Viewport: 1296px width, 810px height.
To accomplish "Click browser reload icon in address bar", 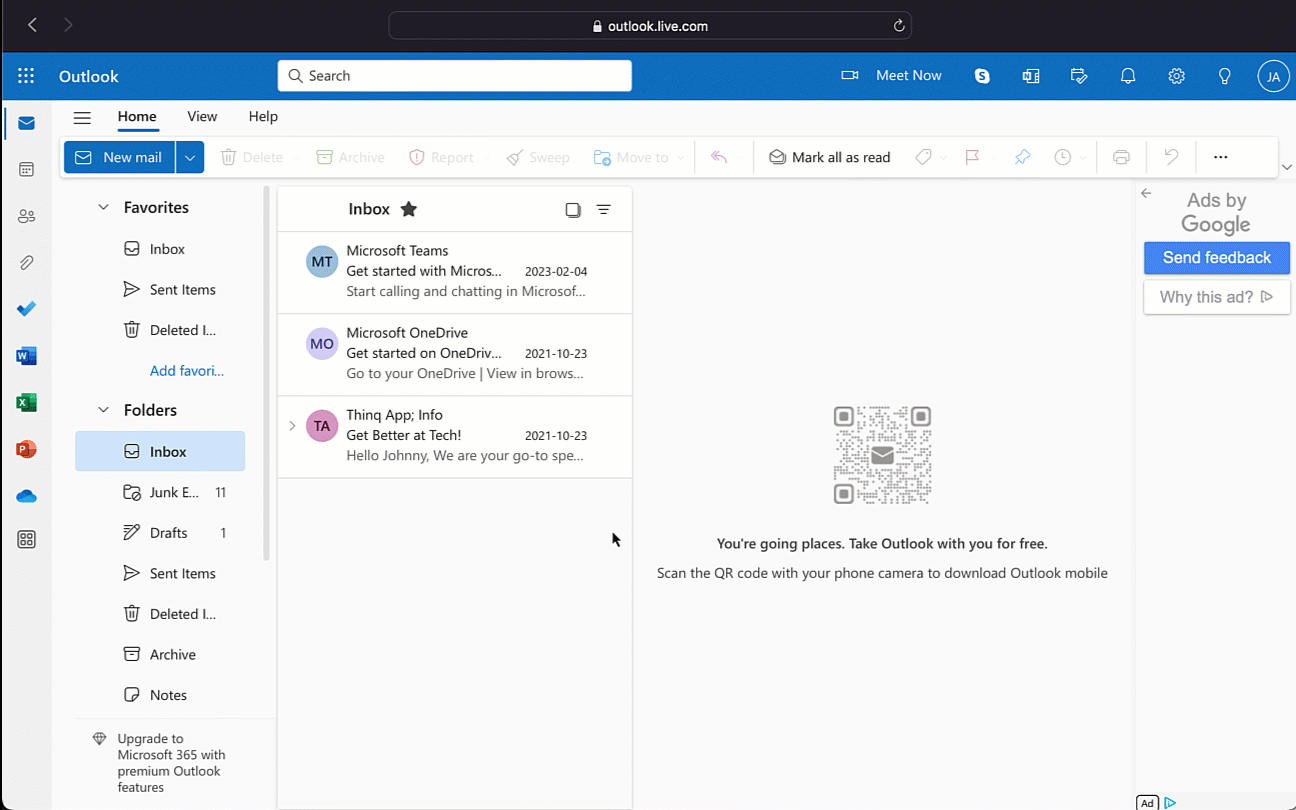I will click(x=899, y=26).
